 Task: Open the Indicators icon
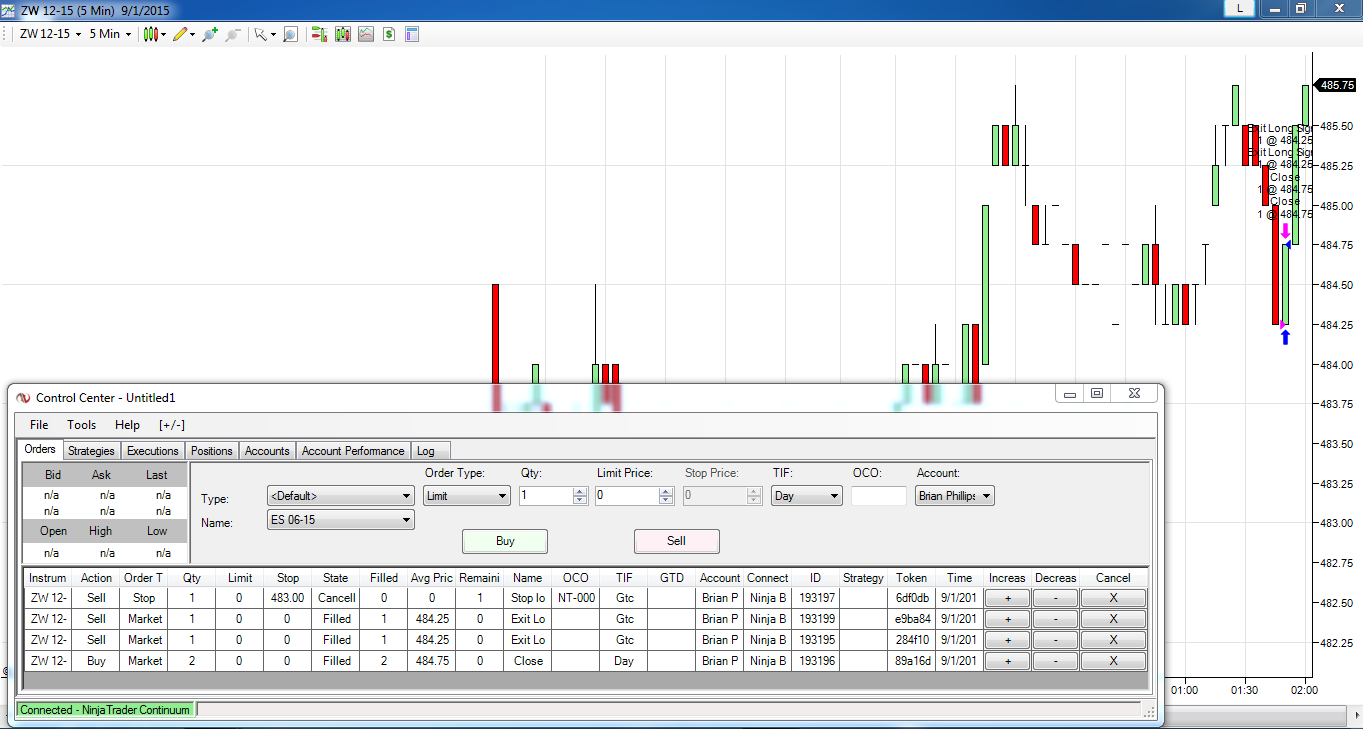(366, 34)
